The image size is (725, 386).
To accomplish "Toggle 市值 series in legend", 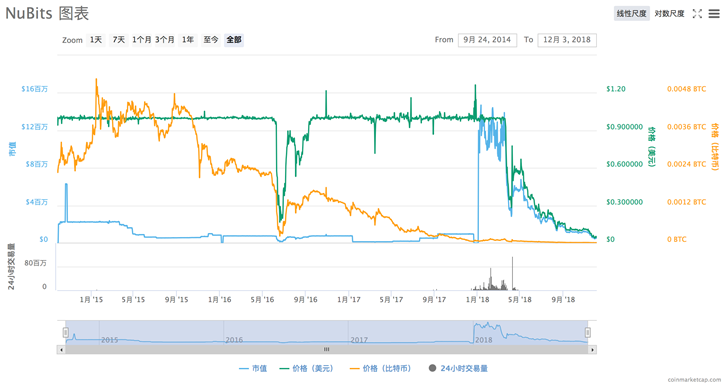I will click(x=253, y=368).
